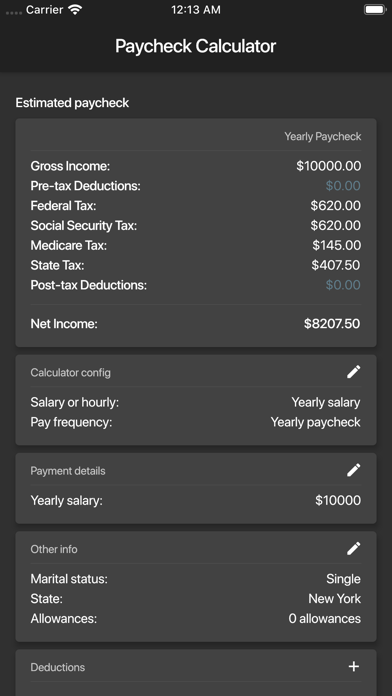Tap the battery icon in status bar
Image resolution: width=392 pixels, height=696 pixels.
[375, 10]
